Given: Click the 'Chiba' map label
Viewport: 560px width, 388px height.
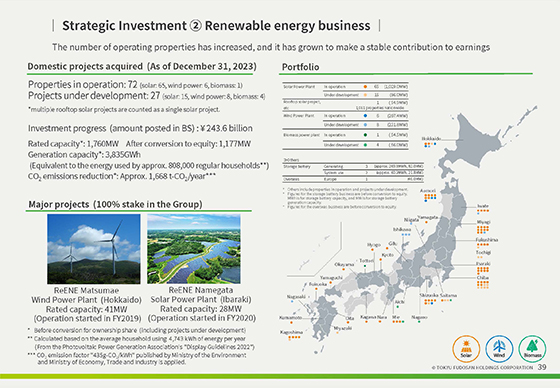Looking at the screenshot, I should pos(482,278).
